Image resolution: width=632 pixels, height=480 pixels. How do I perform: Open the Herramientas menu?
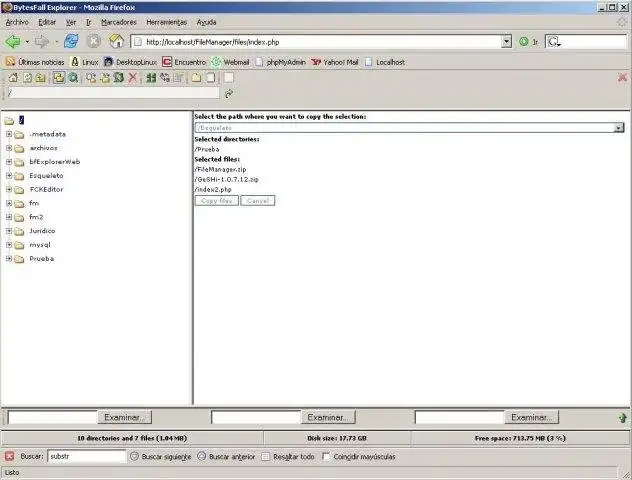pyautogui.click(x=166, y=22)
